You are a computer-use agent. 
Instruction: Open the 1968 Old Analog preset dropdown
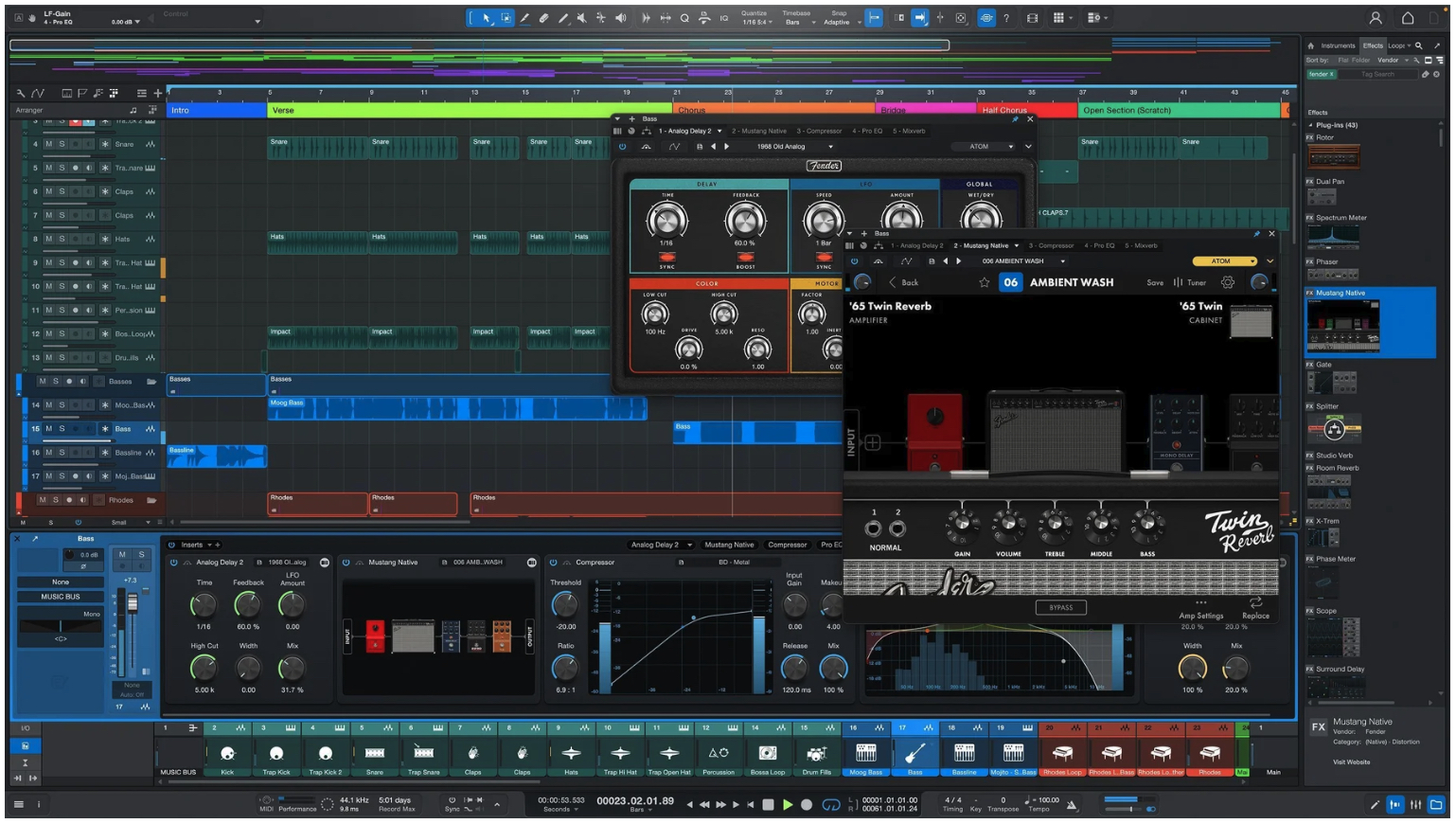pyautogui.click(x=793, y=147)
